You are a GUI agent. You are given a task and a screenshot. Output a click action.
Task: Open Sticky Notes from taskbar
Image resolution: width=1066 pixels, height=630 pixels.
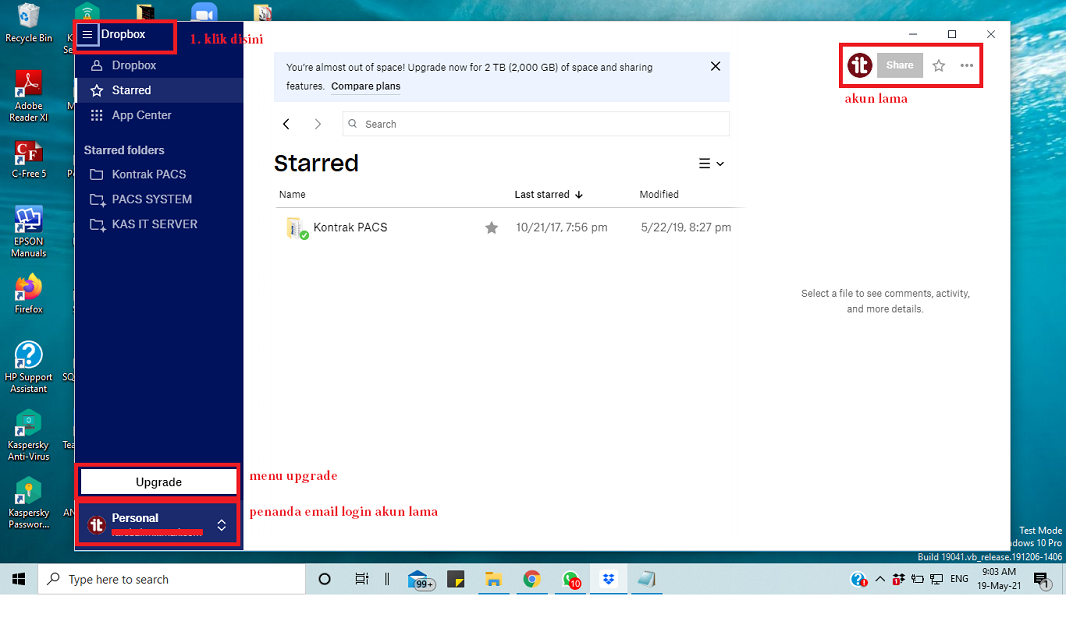(x=455, y=579)
